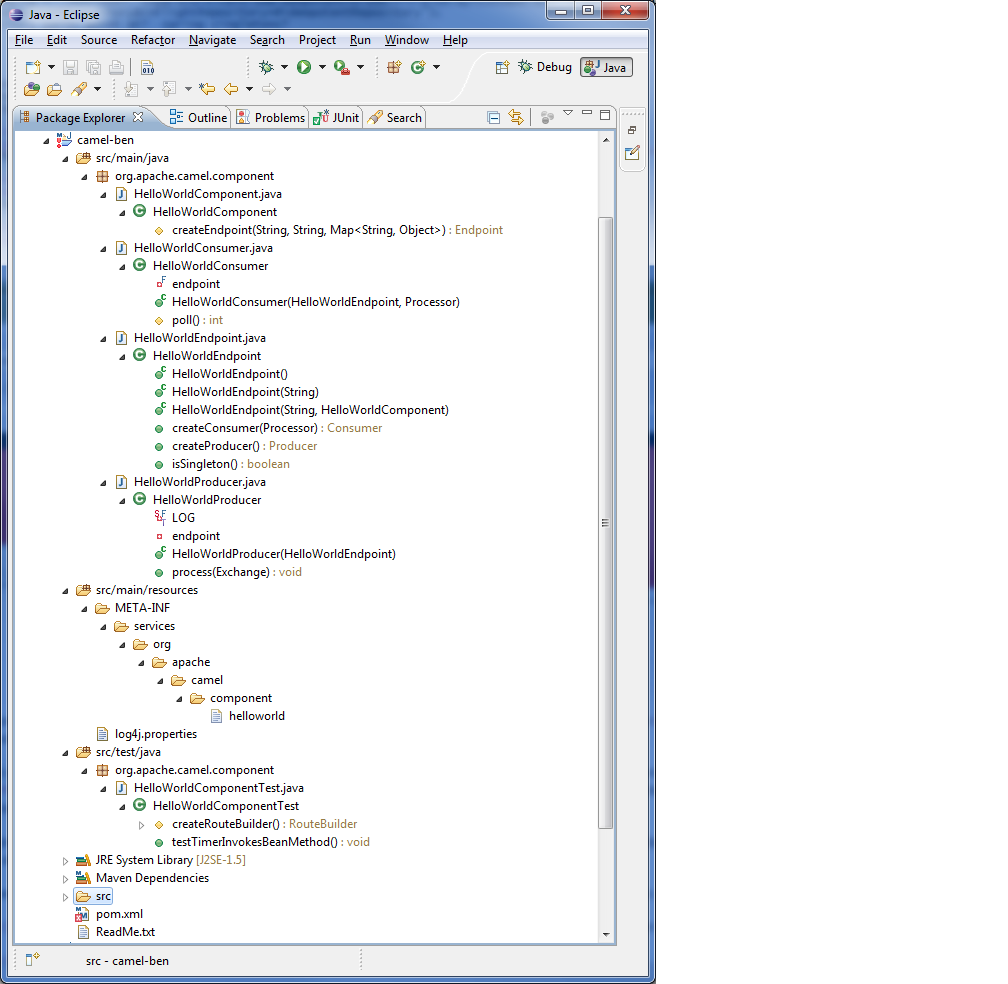Screen dimensions: 1008x984
Task: Click Collapse All in Package Explorer
Action: click(x=493, y=117)
